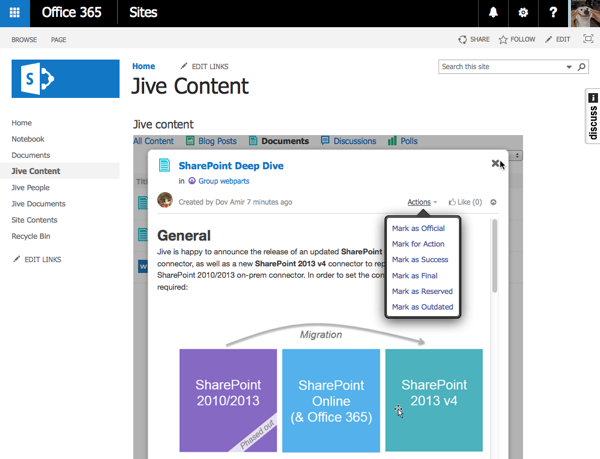The image size is (600, 459).
Task: Click EDIT LINKS next to Home breadcrumb
Action: [205, 67]
